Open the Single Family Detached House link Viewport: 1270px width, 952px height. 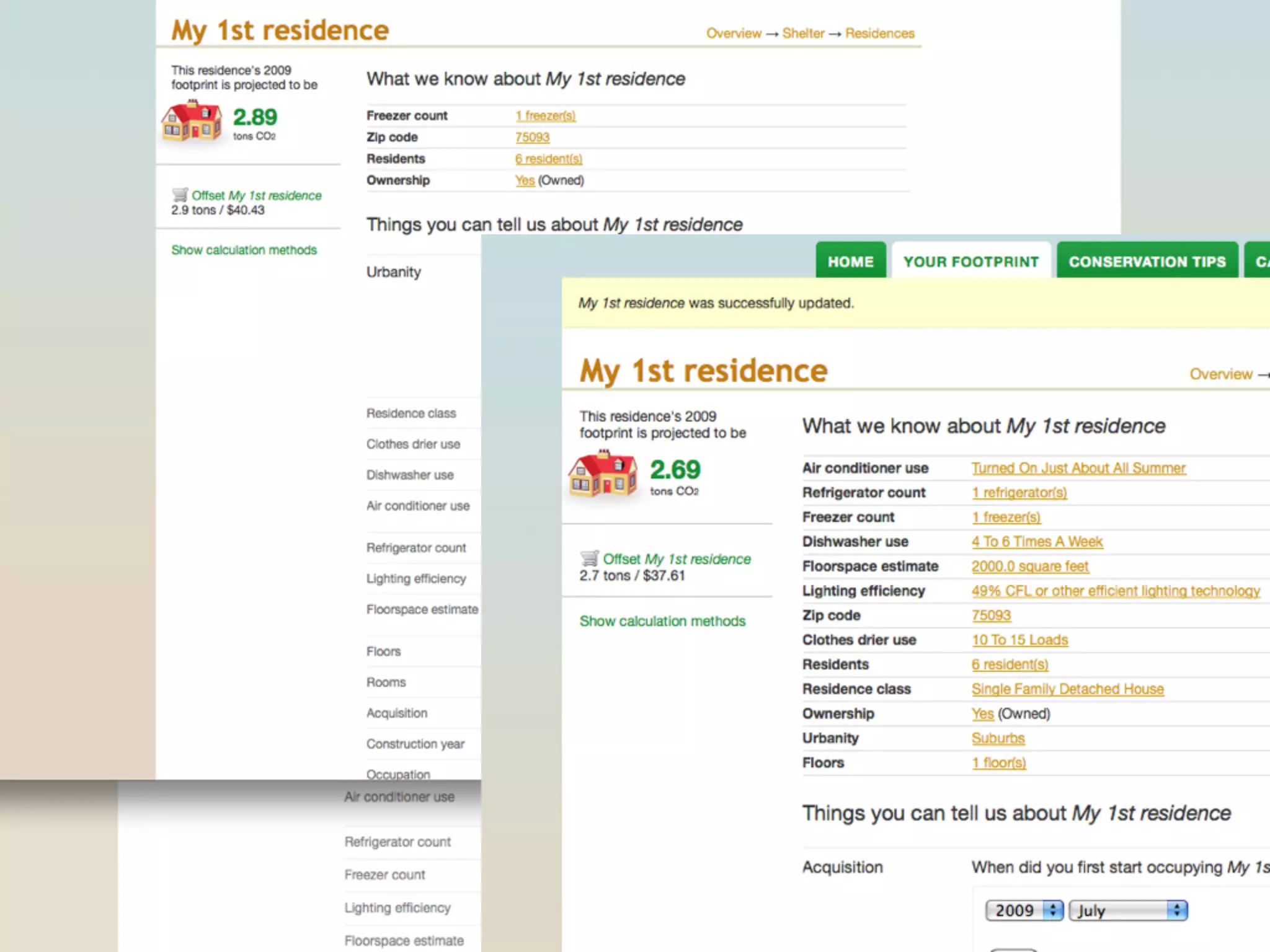(1067, 689)
